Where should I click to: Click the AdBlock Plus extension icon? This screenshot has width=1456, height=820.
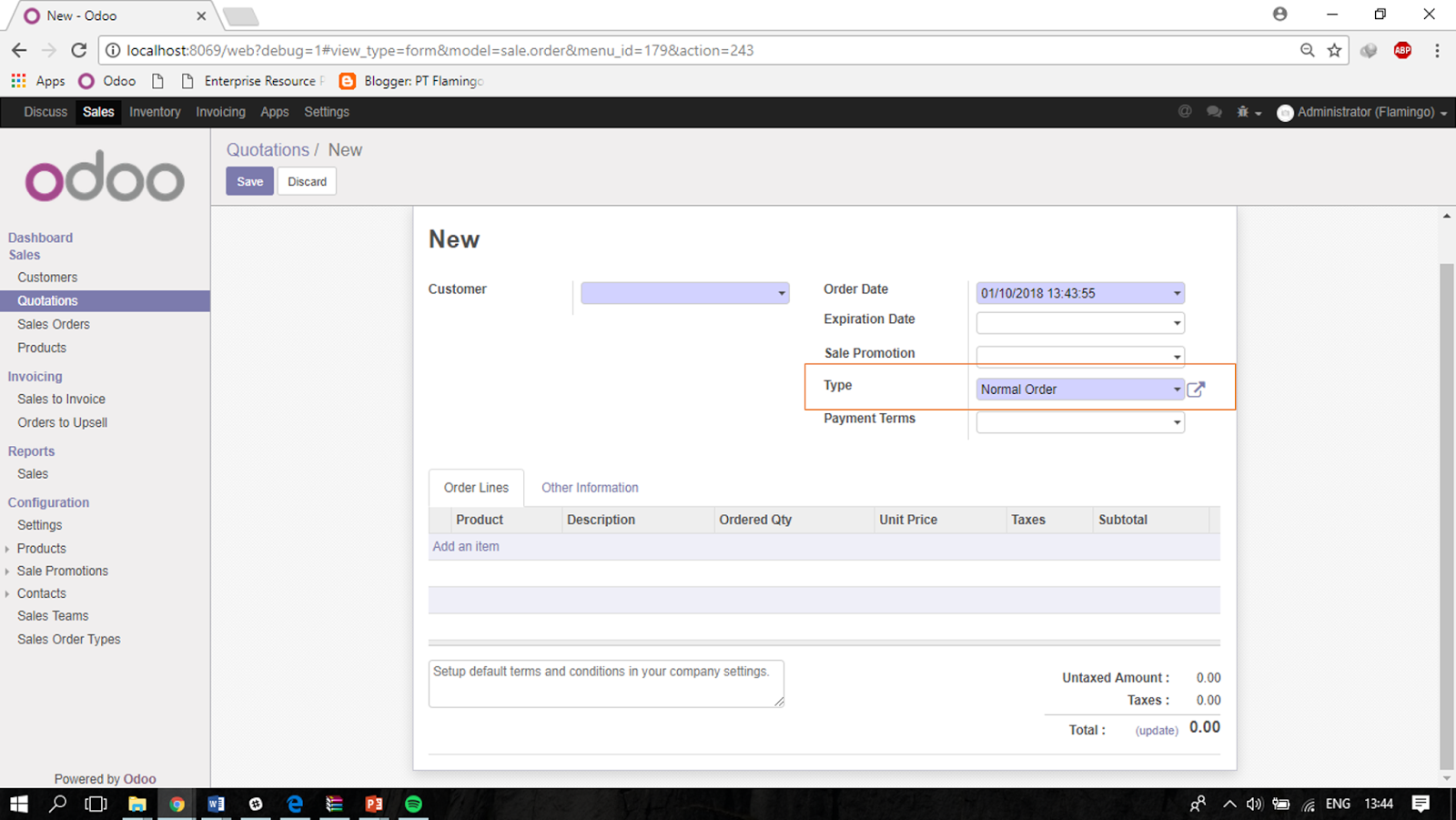(x=1402, y=50)
